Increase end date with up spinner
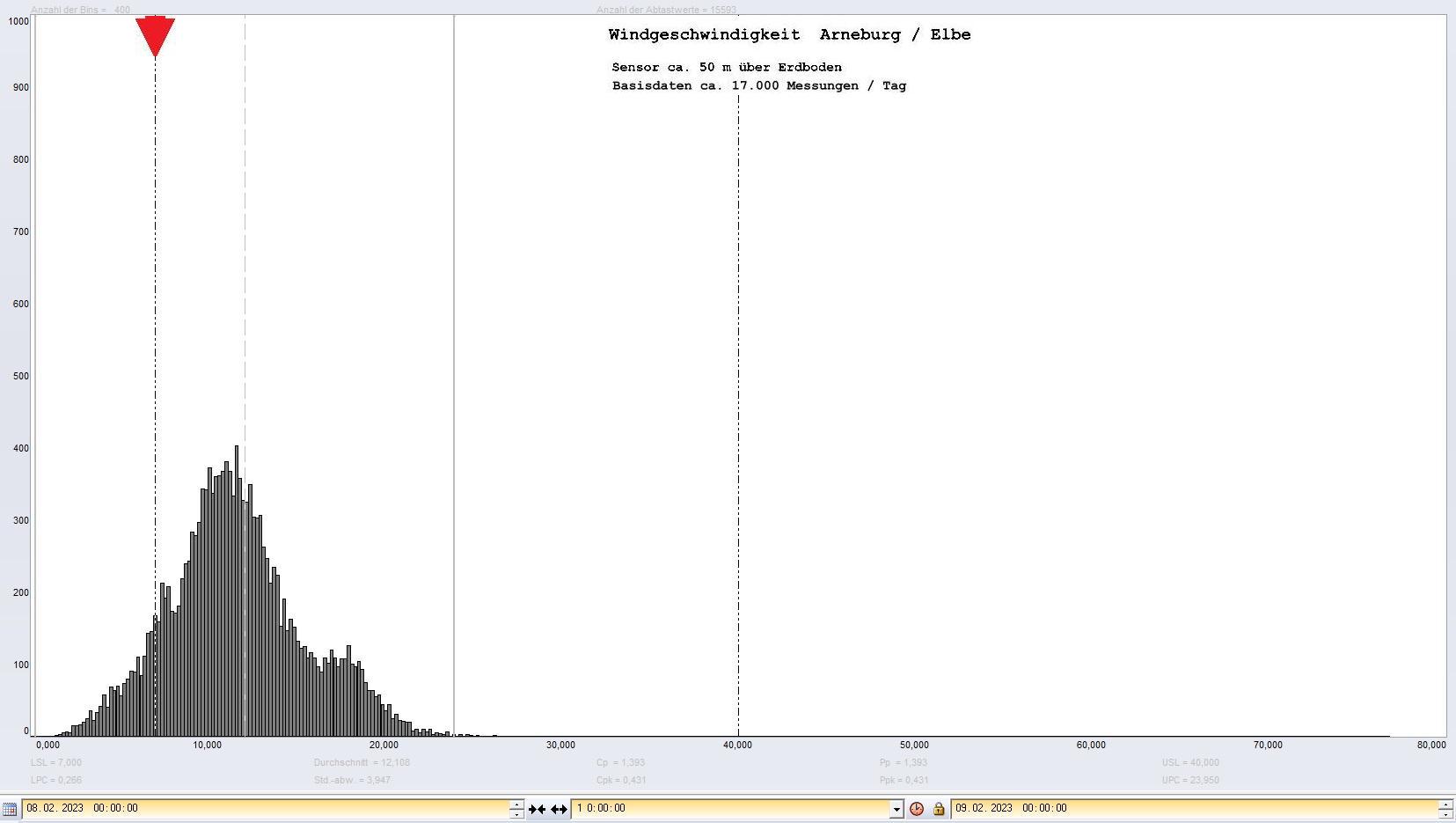 [1445, 804]
